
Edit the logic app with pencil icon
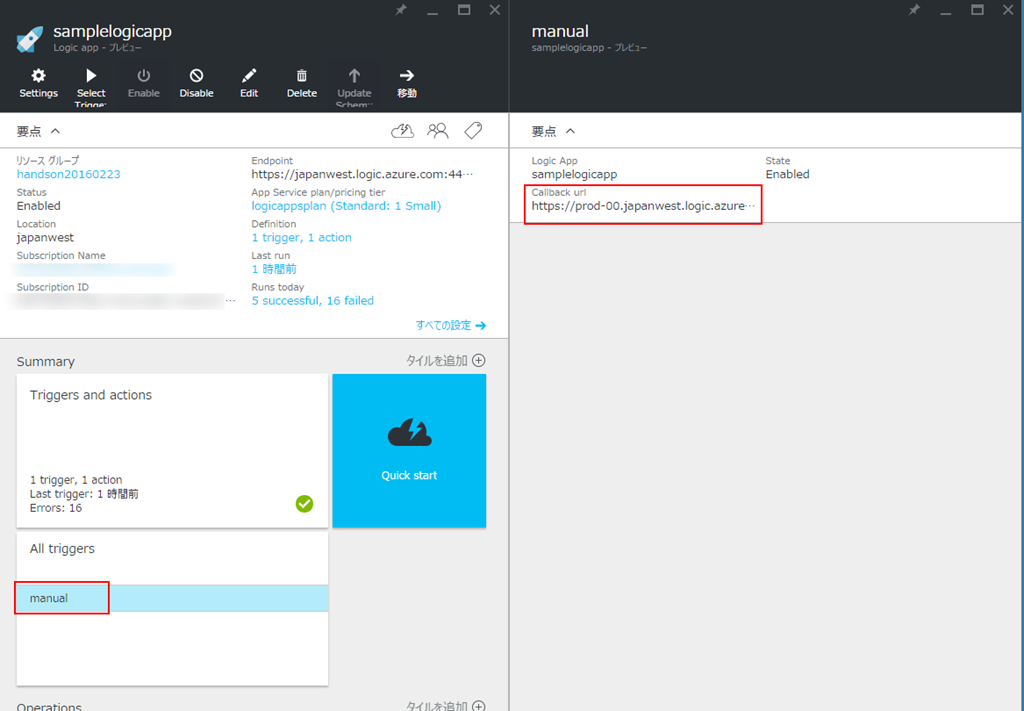[x=249, y=83]
